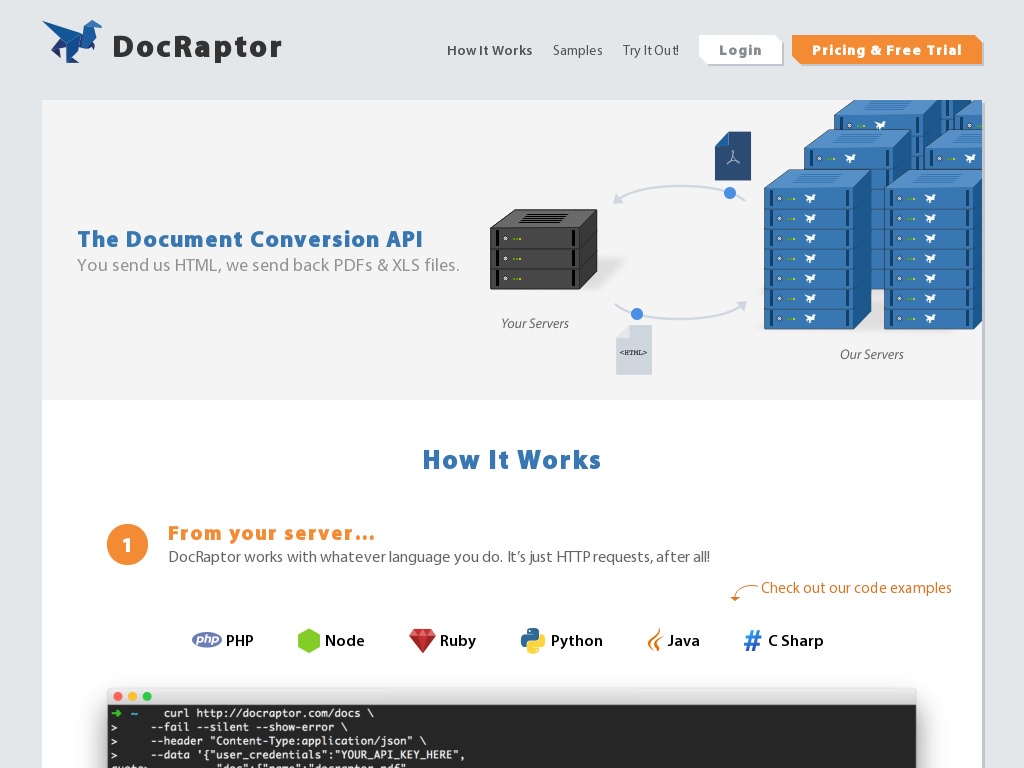This screenshot has height=768, width=1024.
Task: Open the How It Works nav item
Action: 490,50
